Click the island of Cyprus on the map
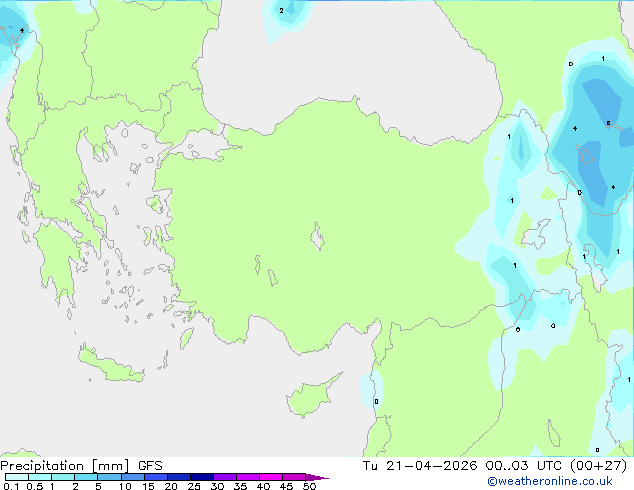634x490 pixels. (311, 397)
